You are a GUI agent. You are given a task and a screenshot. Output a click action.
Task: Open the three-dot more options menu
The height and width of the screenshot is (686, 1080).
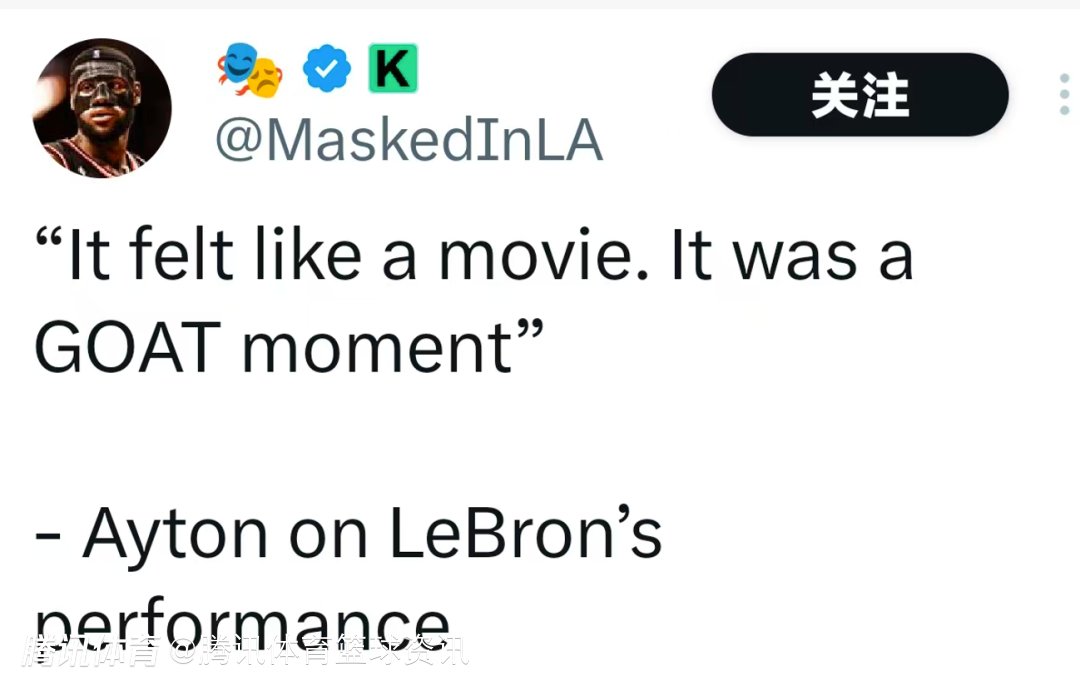[1064, 95]
